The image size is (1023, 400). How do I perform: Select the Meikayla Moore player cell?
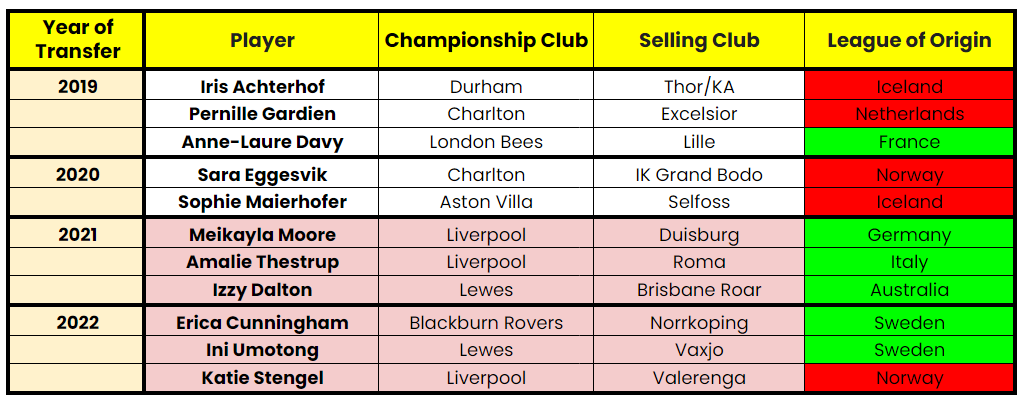click(262, 236)
